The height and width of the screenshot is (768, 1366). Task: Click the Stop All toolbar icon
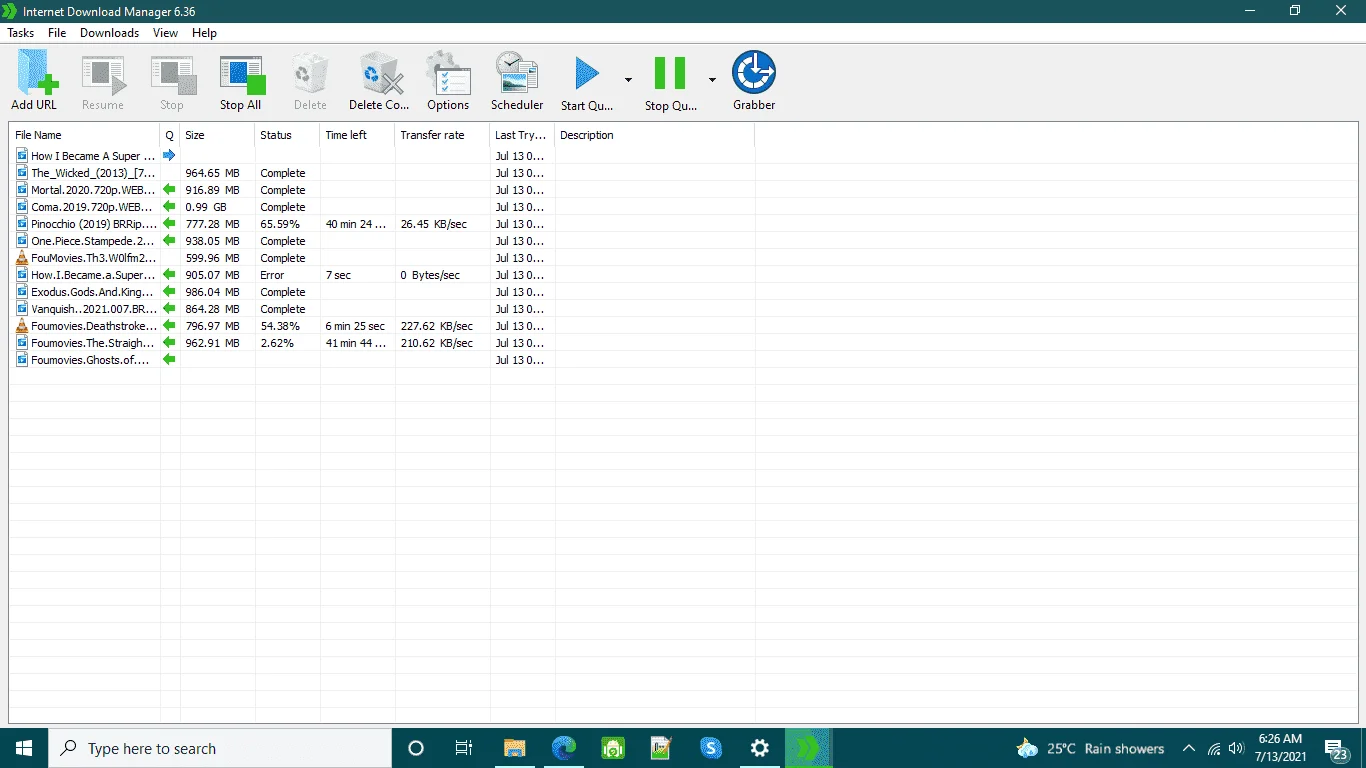coord(241,75)
